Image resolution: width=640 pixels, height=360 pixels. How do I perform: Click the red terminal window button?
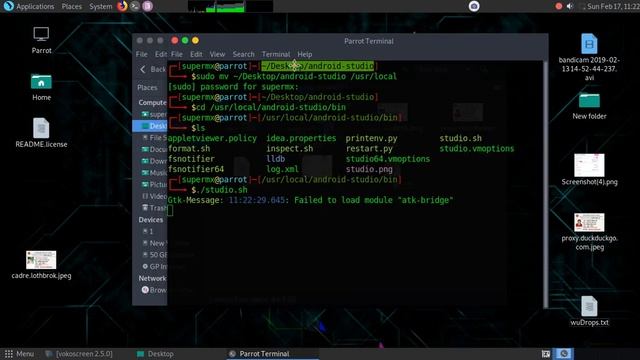click(175, 40)
